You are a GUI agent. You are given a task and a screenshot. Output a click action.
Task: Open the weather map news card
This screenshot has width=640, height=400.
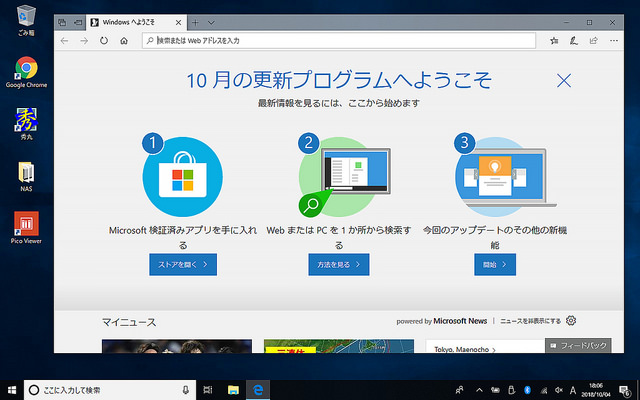pyautogui.click(x=339, y=346)
